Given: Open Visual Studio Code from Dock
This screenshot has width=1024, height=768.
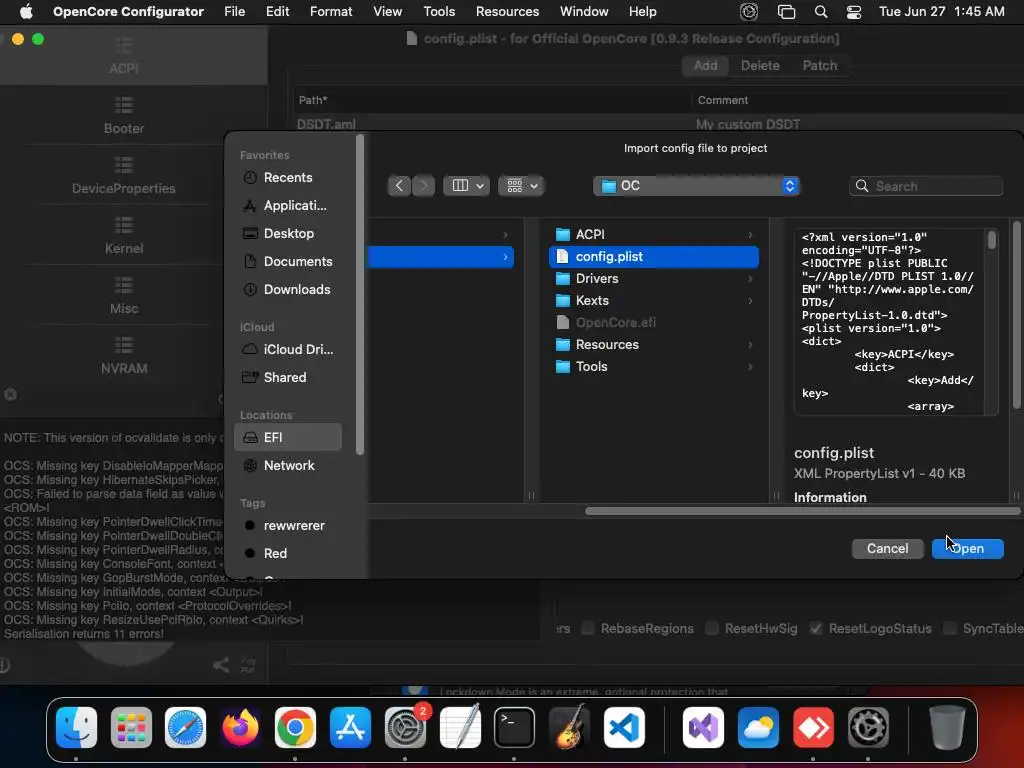Looking at the screenshot, I should click(624, 727).
